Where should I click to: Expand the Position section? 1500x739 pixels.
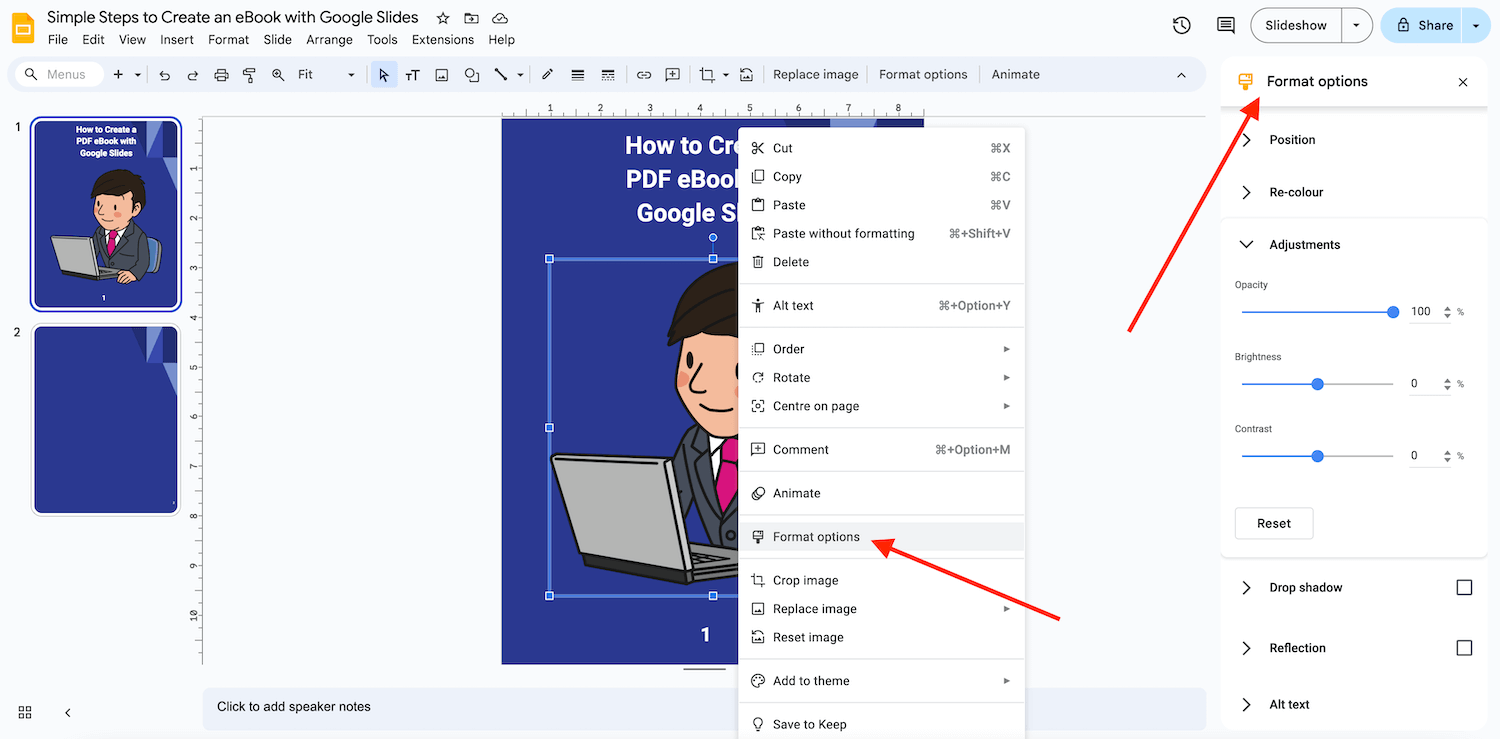tap(1291, 140)
